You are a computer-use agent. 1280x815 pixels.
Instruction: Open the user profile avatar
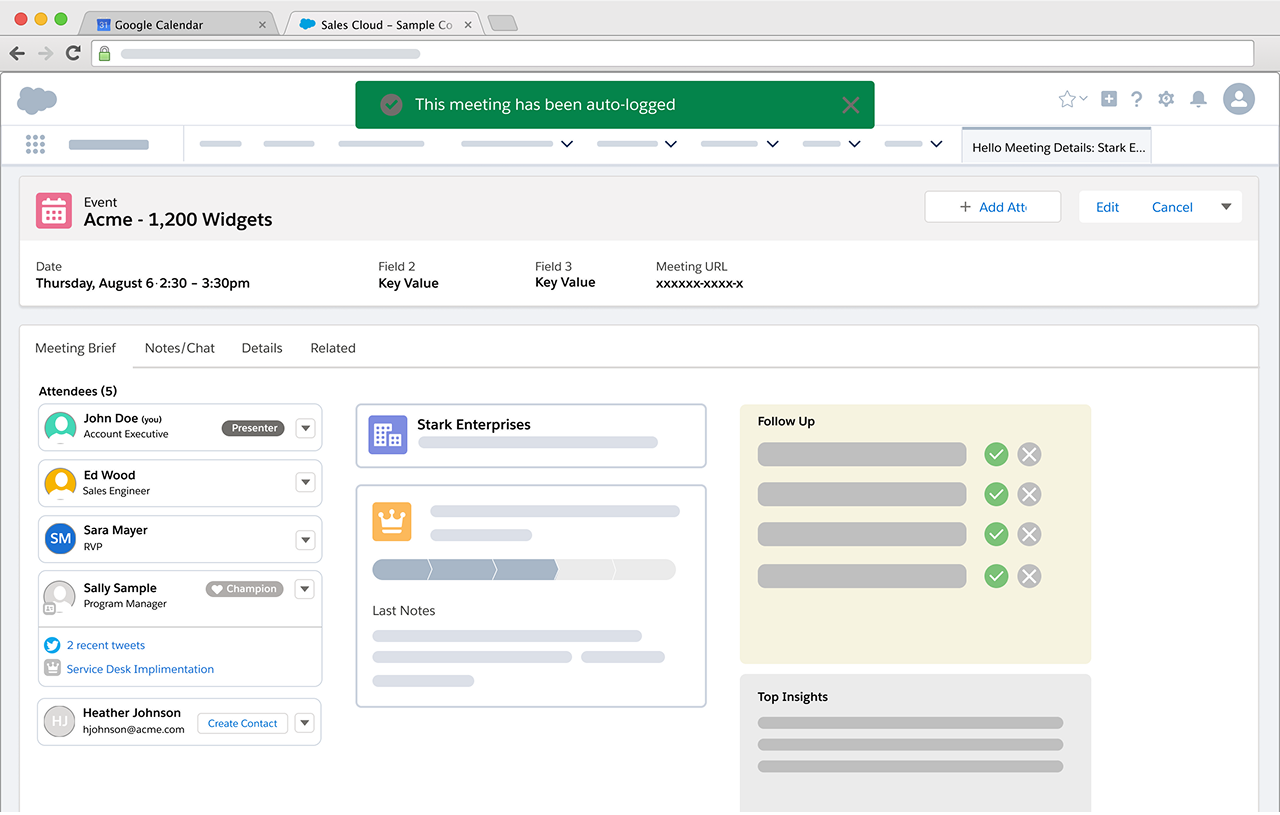tap(1239, 99)
